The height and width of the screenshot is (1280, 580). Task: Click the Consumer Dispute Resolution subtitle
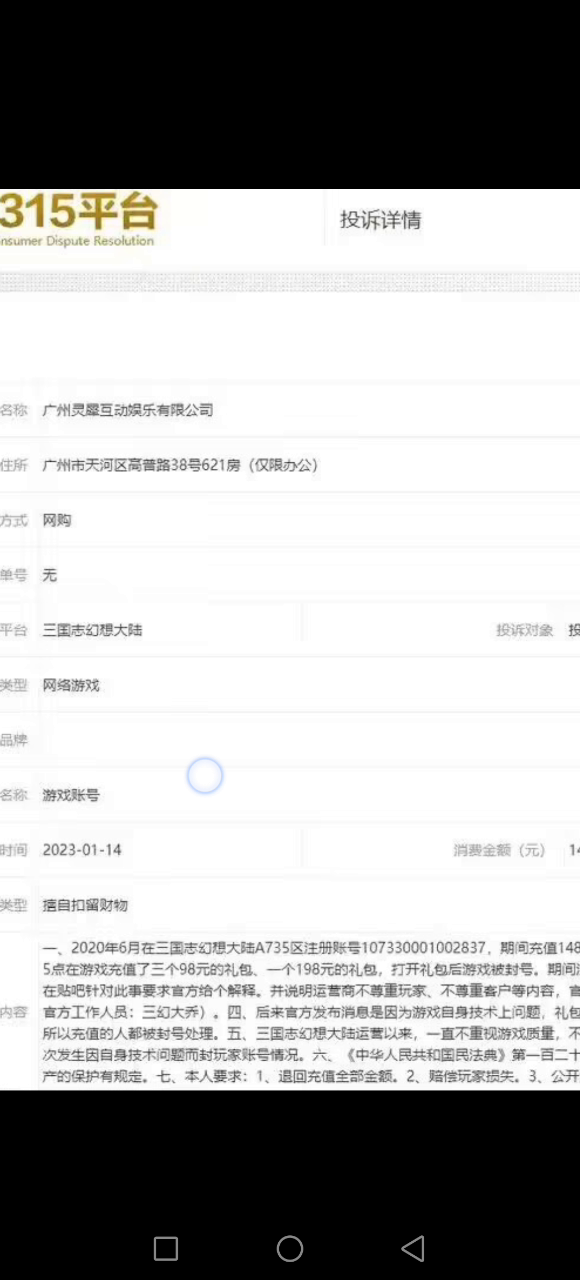click(x=77, y=241)
